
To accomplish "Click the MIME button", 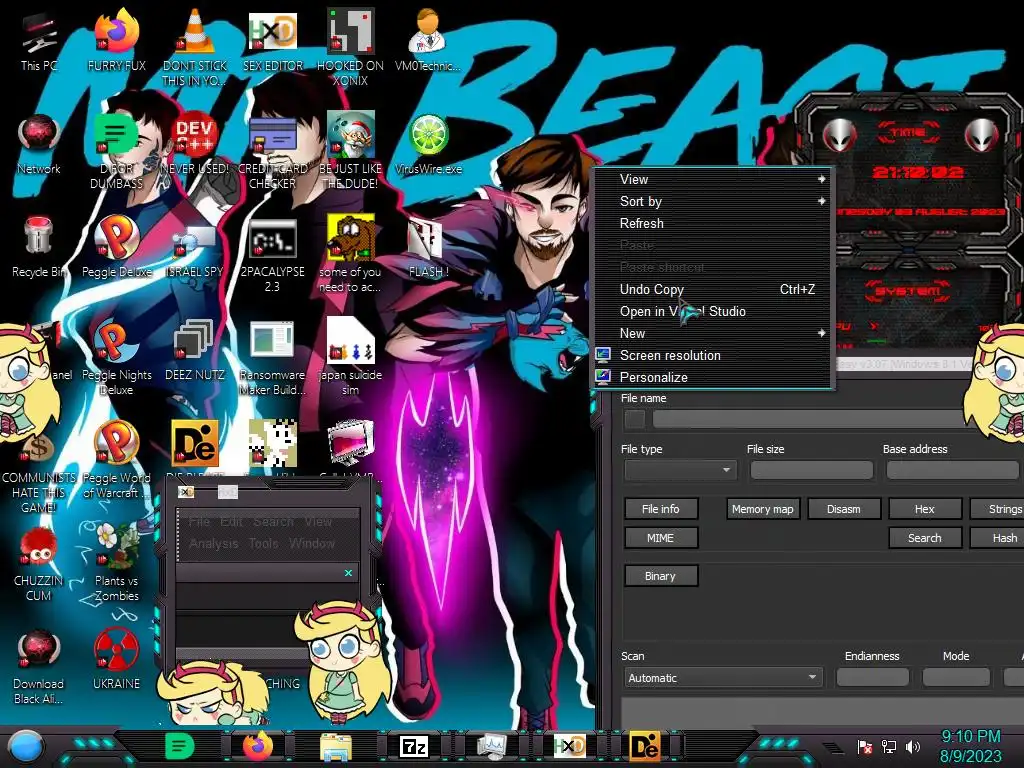I will point(660,538).
